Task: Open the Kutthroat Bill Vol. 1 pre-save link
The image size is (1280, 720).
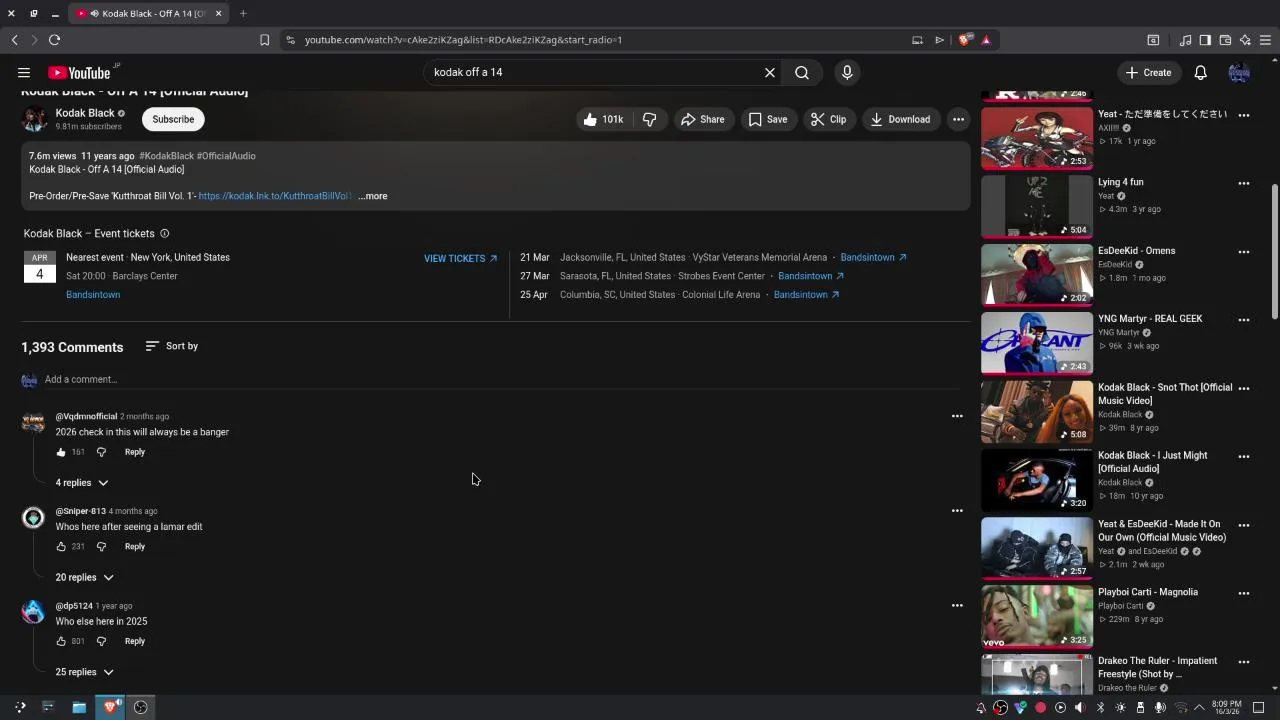Action: (275, 196)
